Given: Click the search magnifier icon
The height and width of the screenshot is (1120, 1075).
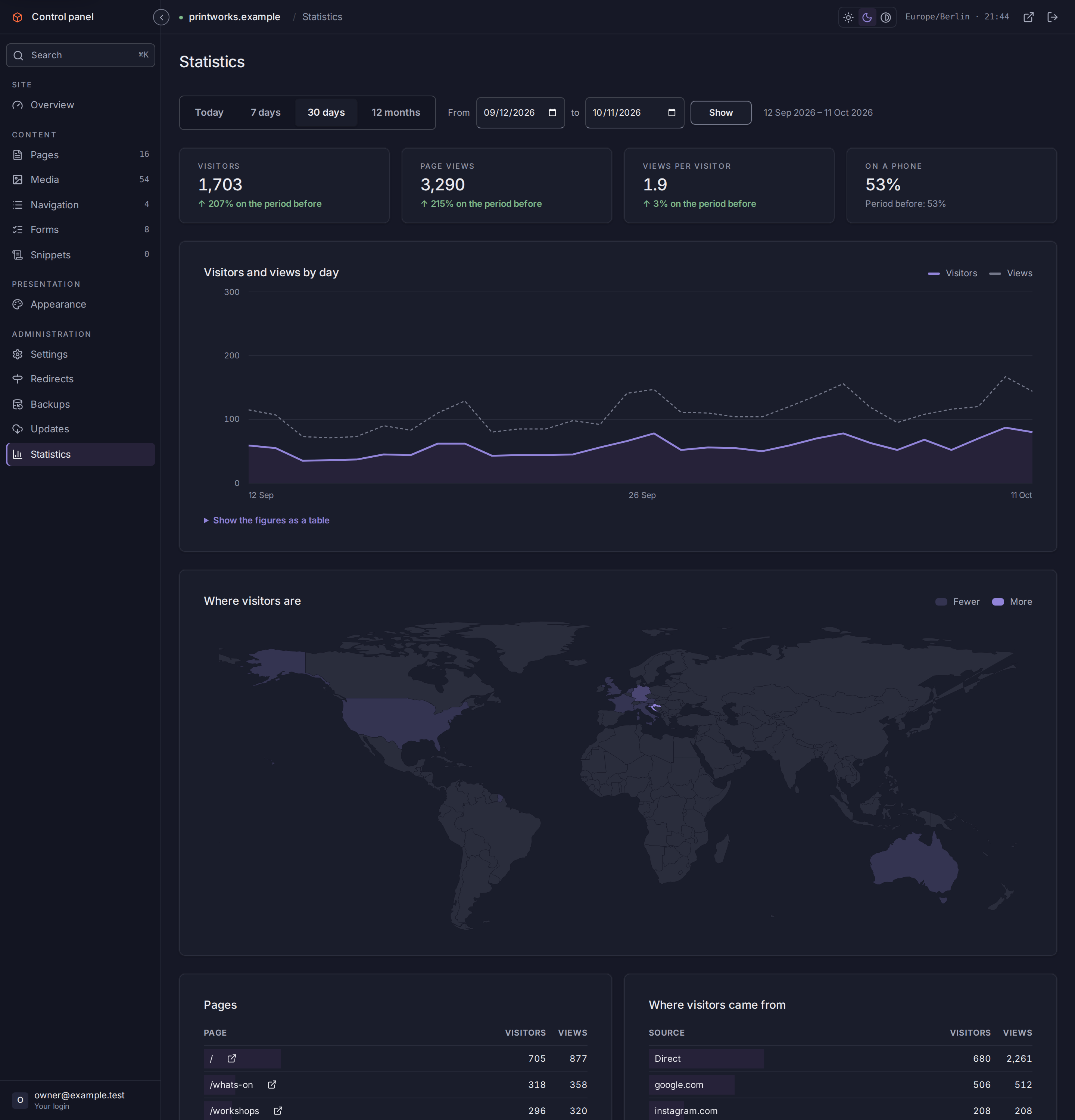Looking at the screenshot, I should tap(18, 55).
